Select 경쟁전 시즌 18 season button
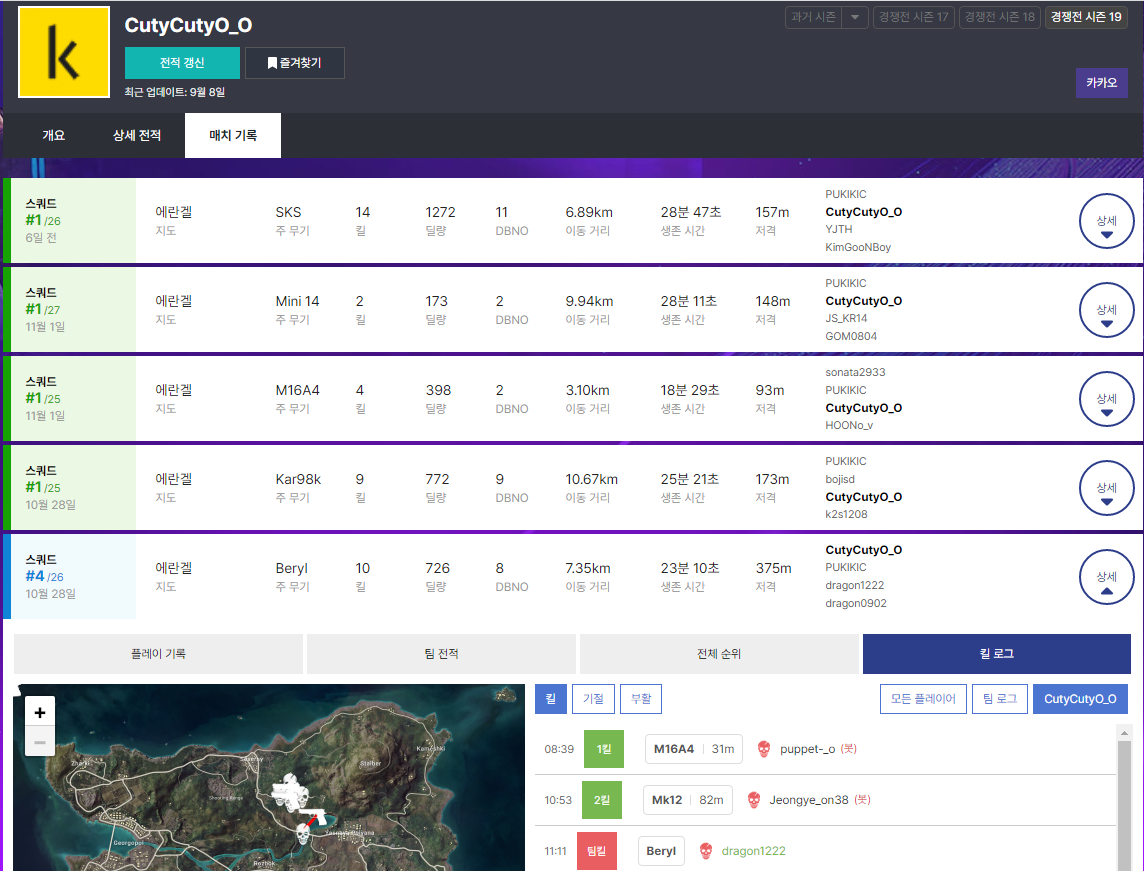Image resolution: width=1144 pixels, height=871 pixels. pyautogui.click(x=999, y=17)
